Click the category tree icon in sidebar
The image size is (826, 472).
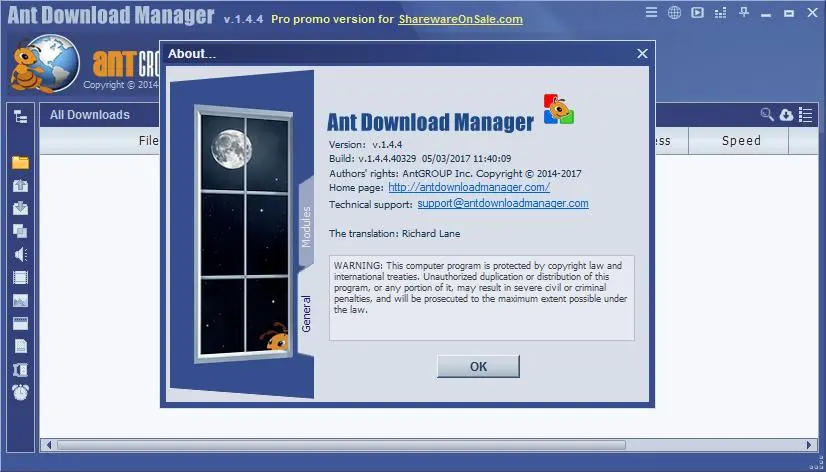(x=21, y=116)
